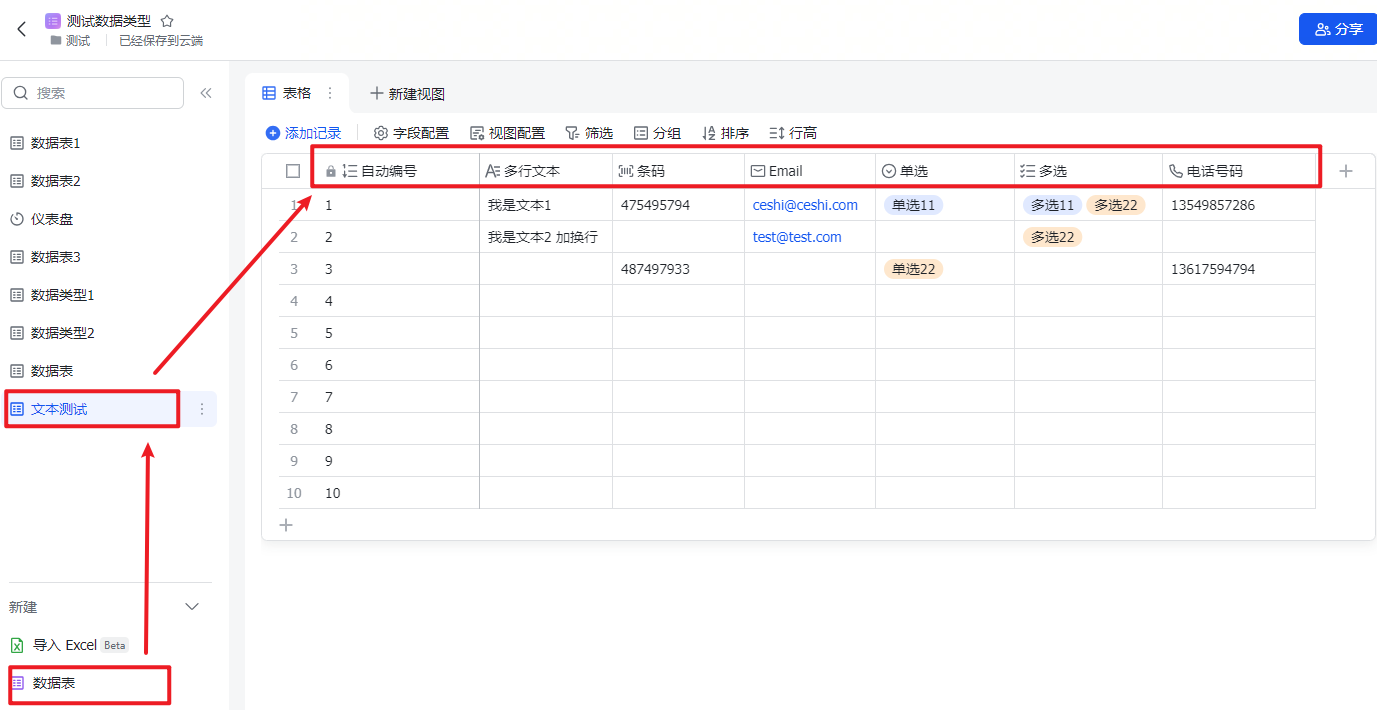Open the ceshi@ceshi.com email link
Image resolution: width=1377 pixels, height=710 pixels.
coord(805,205)
